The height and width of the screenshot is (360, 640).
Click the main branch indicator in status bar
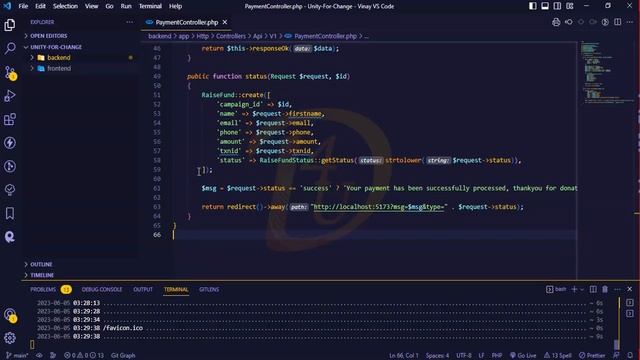tap(17, 356)
